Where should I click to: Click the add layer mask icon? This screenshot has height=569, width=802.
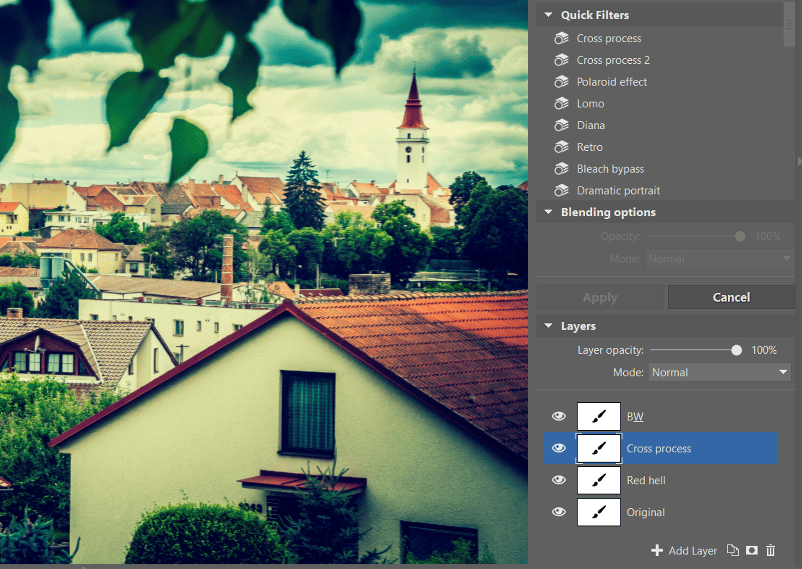(752, 550)
